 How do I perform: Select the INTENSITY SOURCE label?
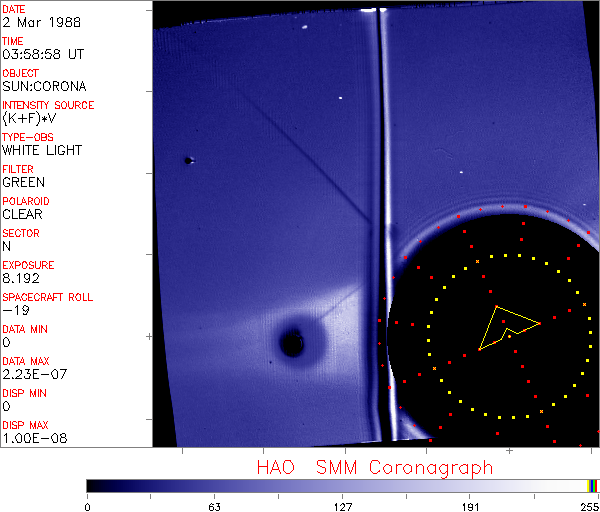pyautogui.click(x=48, y=105)
